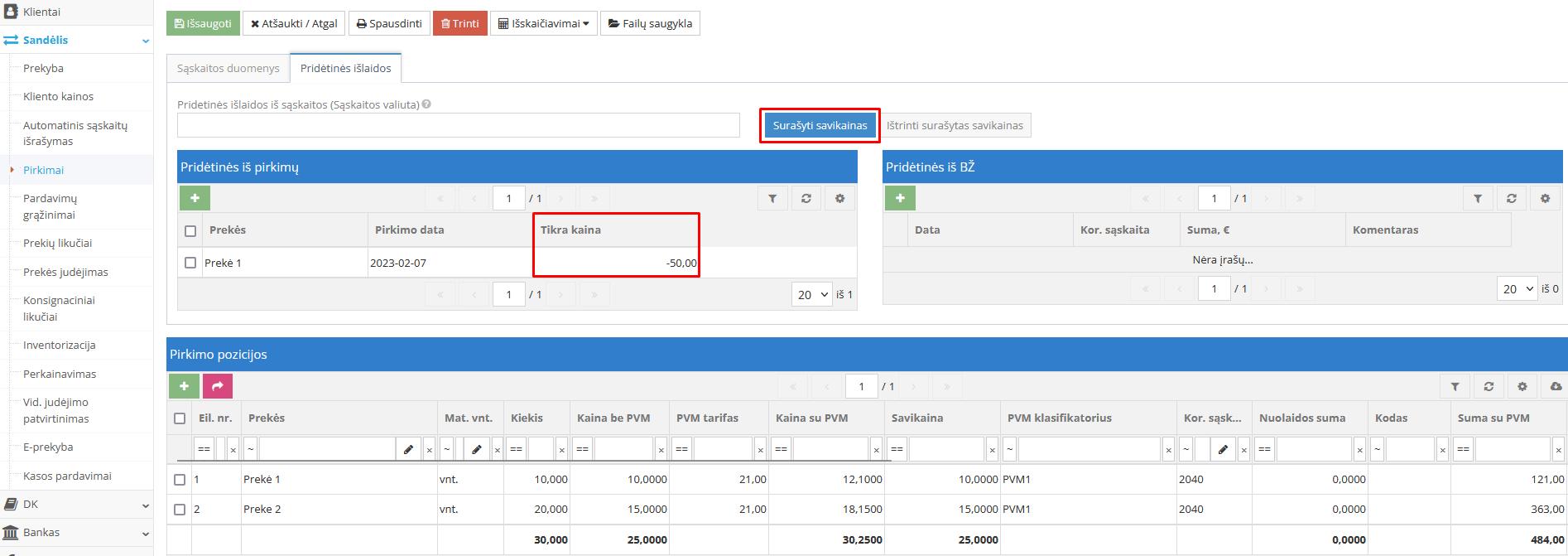1568x556 pixels.
Task: Open Prekių likučiai in sidebar
Action: (x=57, y=244)
